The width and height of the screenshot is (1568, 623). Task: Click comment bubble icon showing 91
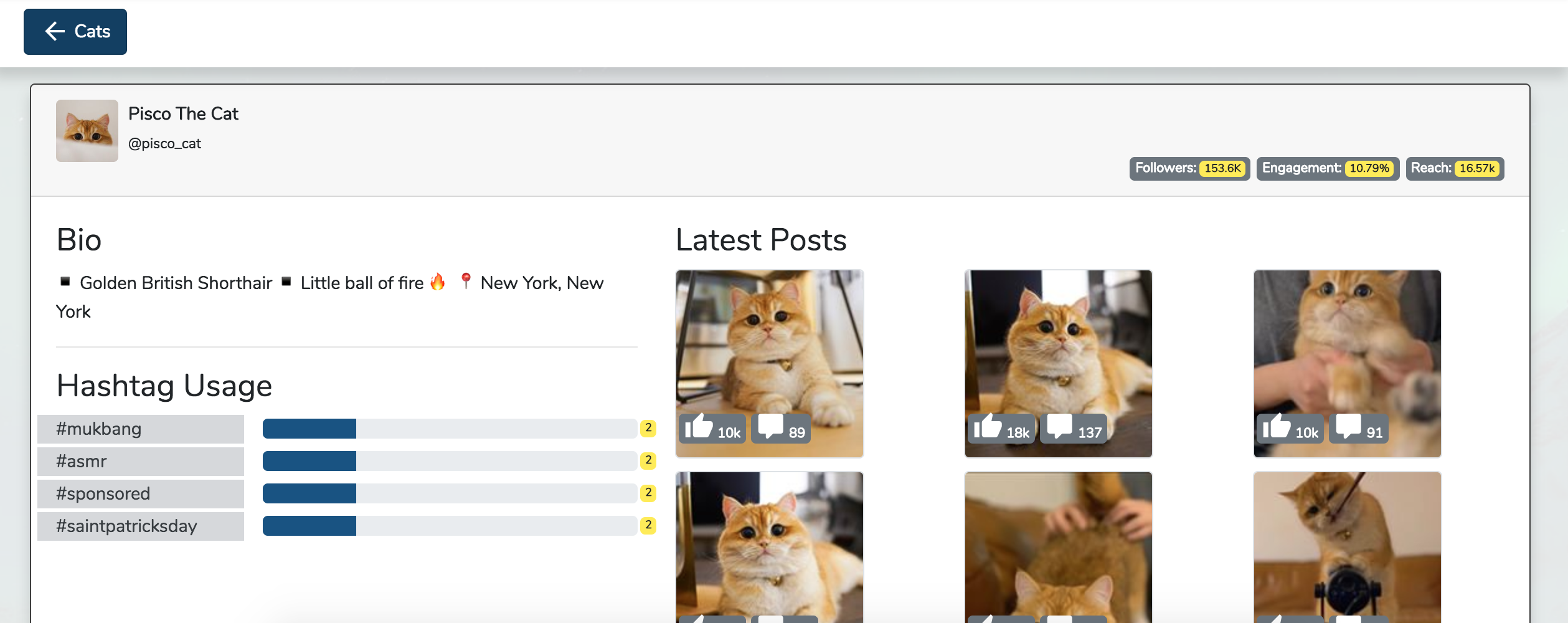1349,427
